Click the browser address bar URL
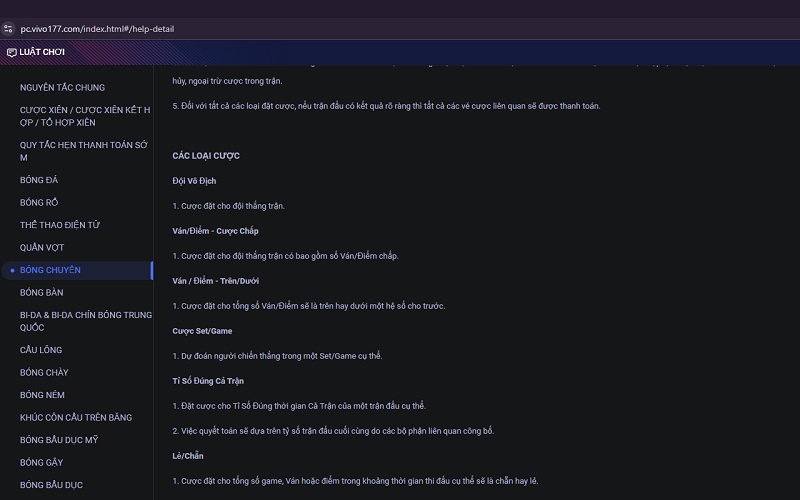Image resolution: width=800 pixels, height=500 pixels. (x=97, y=28)
